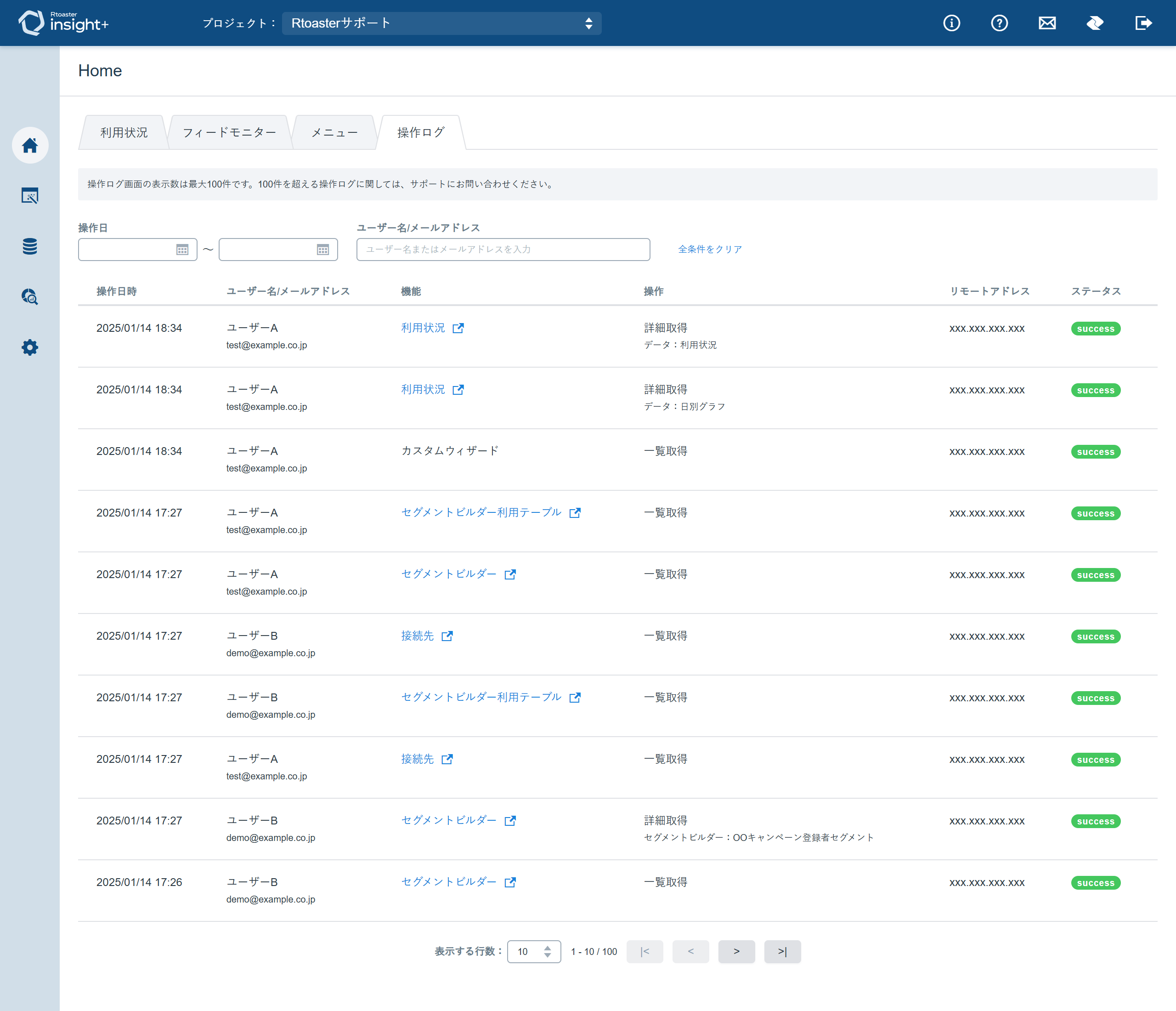Switch to the メニュー tab

[334, 132]
